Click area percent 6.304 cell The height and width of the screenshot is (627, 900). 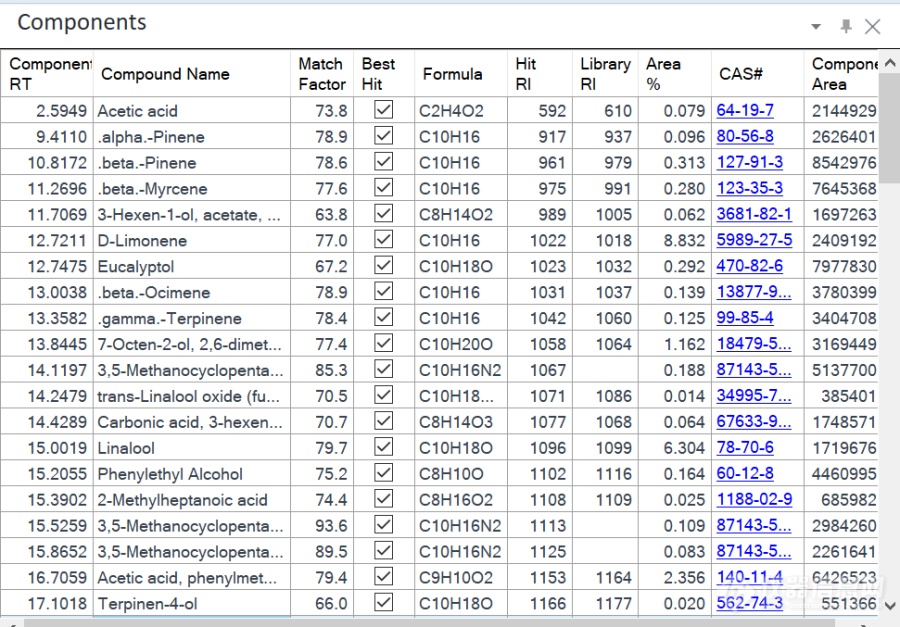point(675,447)
